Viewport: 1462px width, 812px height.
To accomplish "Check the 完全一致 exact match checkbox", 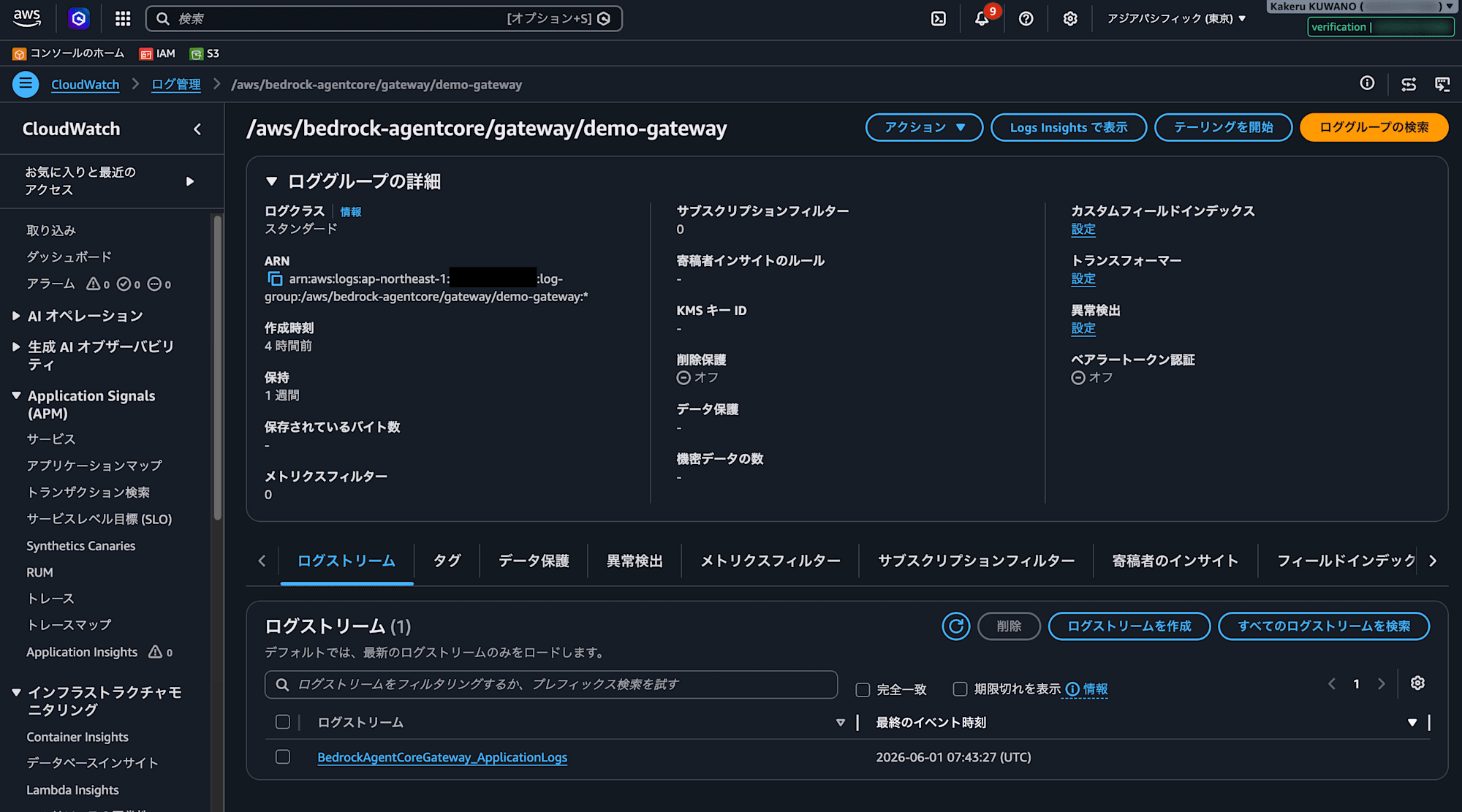I will click(x=863, y=689).
